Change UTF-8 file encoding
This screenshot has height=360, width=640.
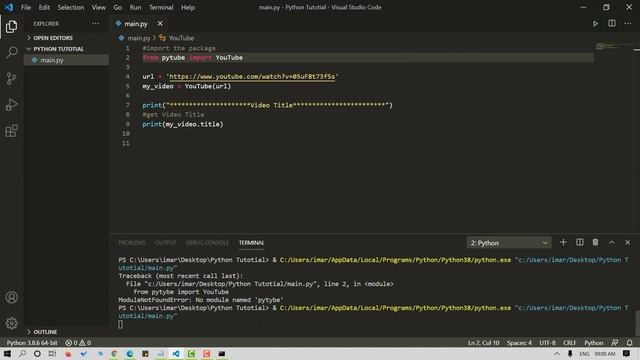[547, 343]
